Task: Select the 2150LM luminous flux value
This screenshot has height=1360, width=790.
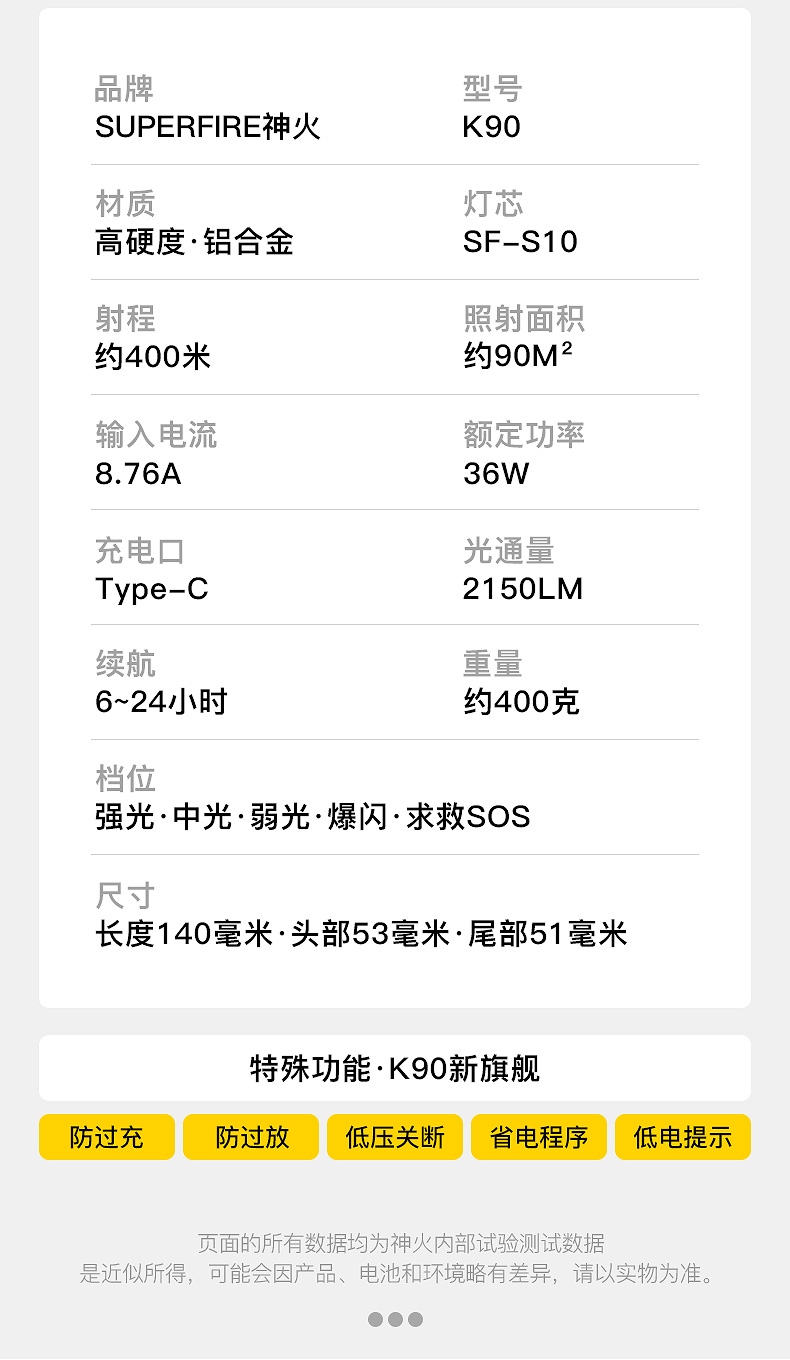Action: [523, 589]
